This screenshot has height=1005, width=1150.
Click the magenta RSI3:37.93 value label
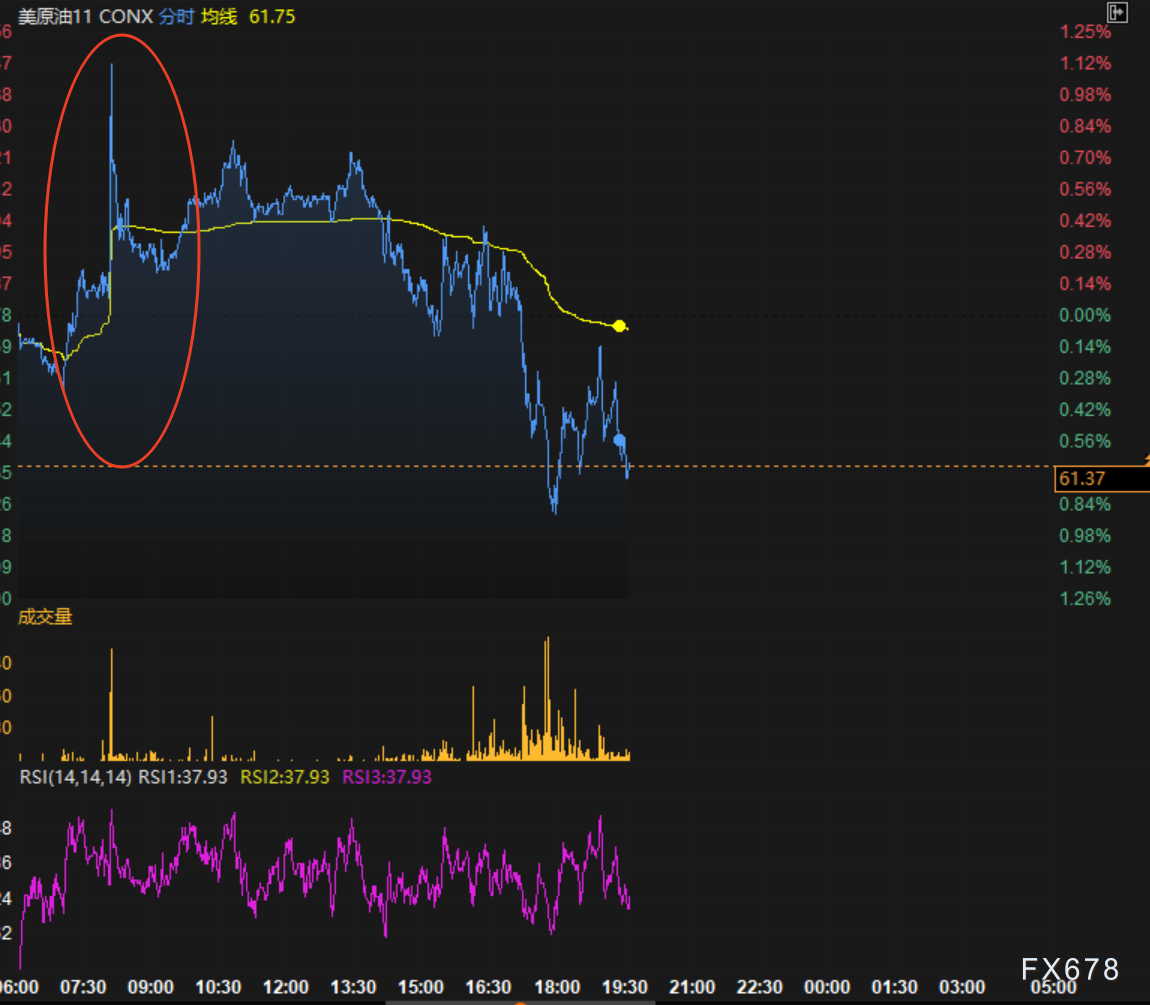(x=387, y=777)
